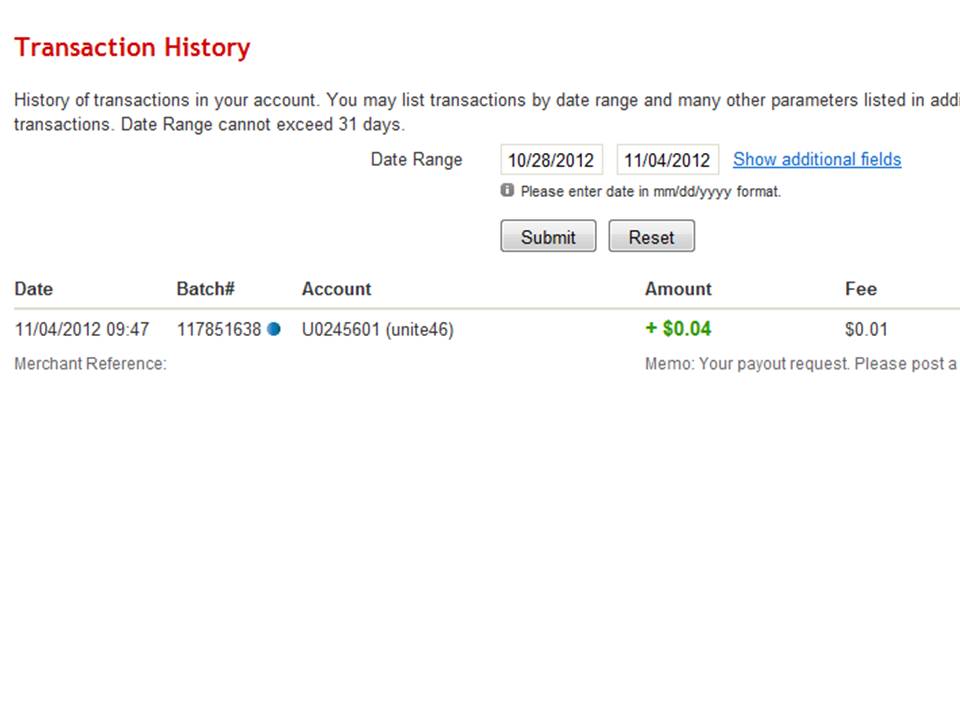Click account U0245601 (unite46)

coord(377,329)
